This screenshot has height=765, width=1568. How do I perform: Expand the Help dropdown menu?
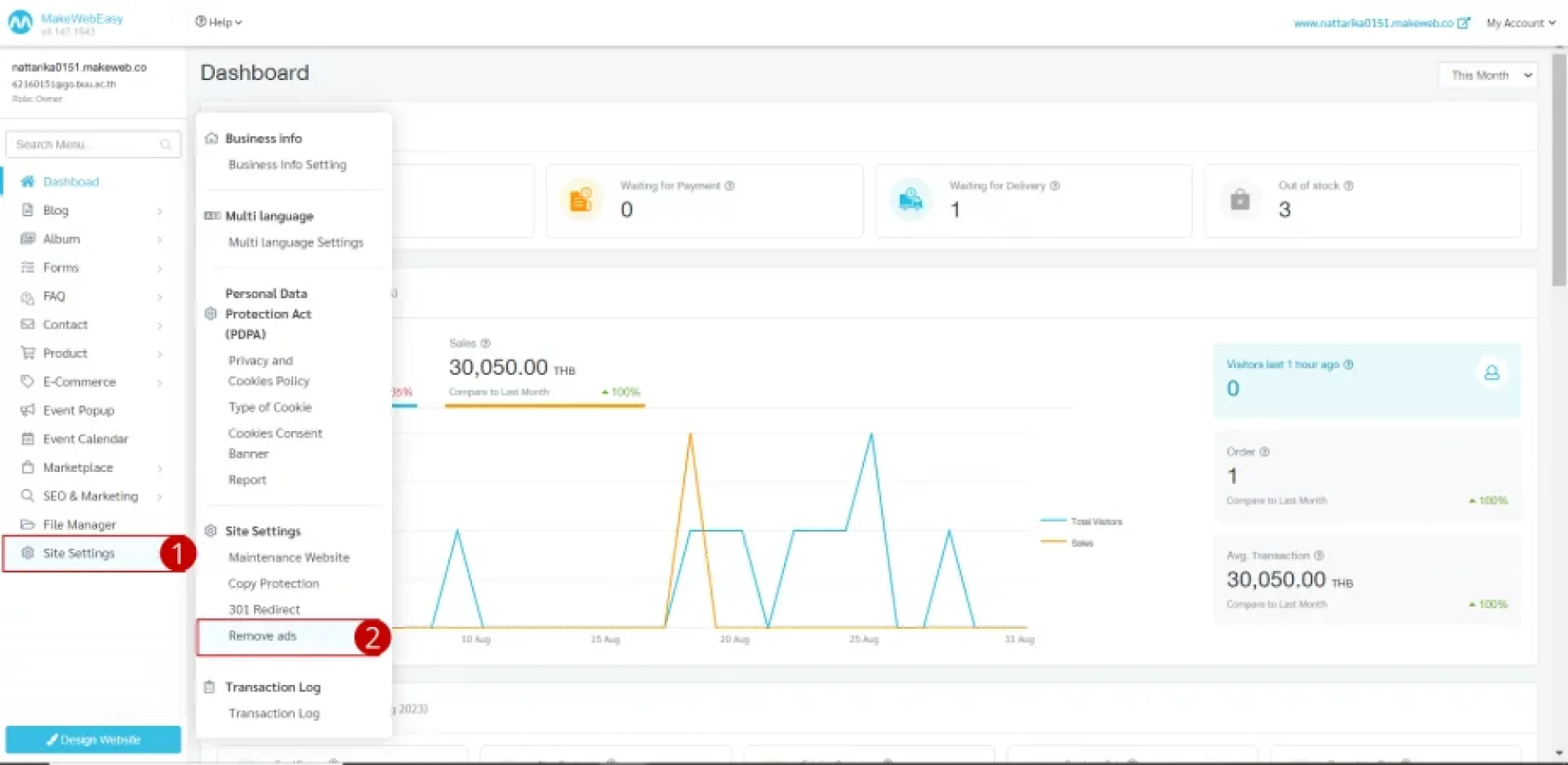218,22
